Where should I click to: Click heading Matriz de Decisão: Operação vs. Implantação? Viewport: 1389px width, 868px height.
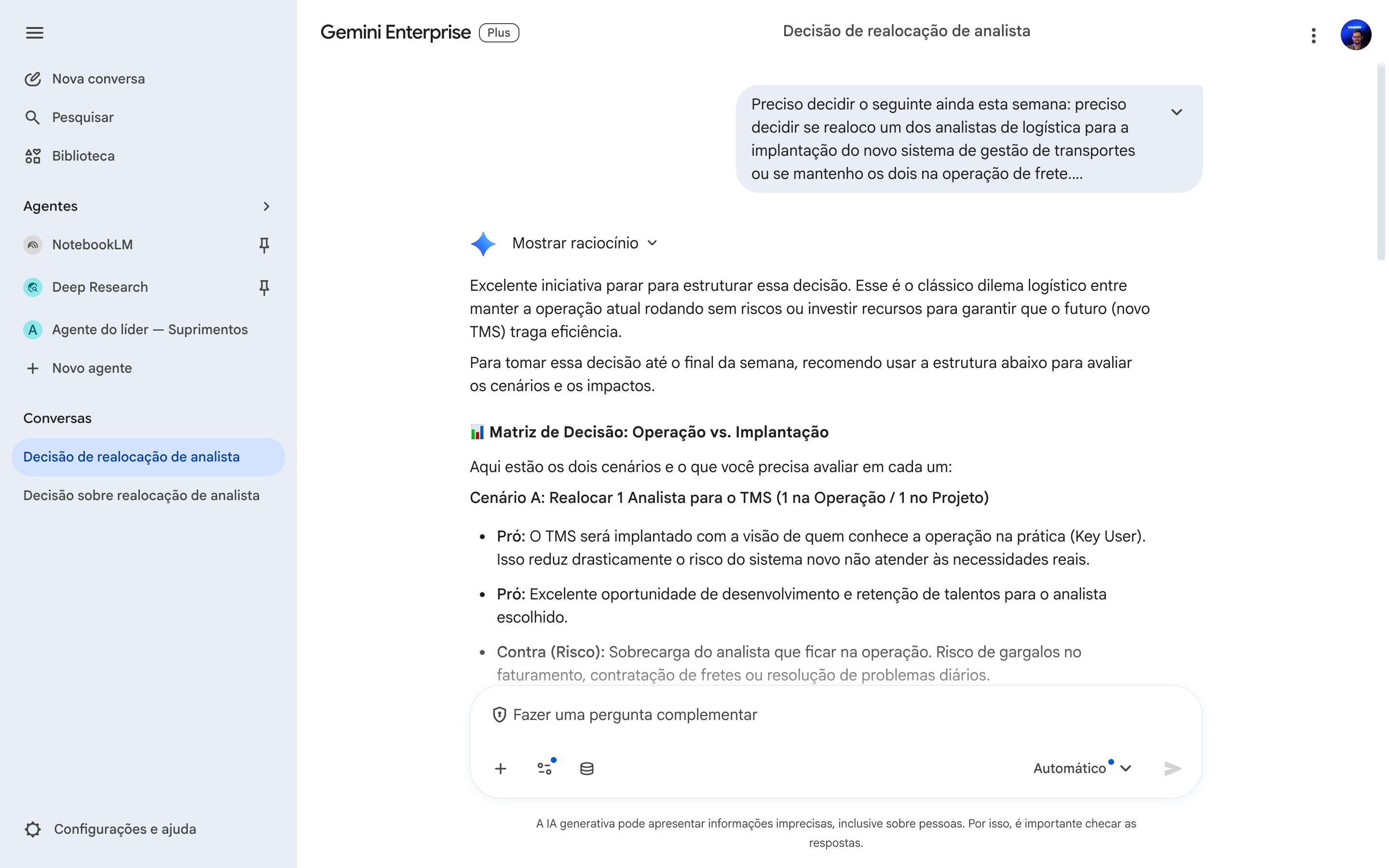tap(659, 432)
